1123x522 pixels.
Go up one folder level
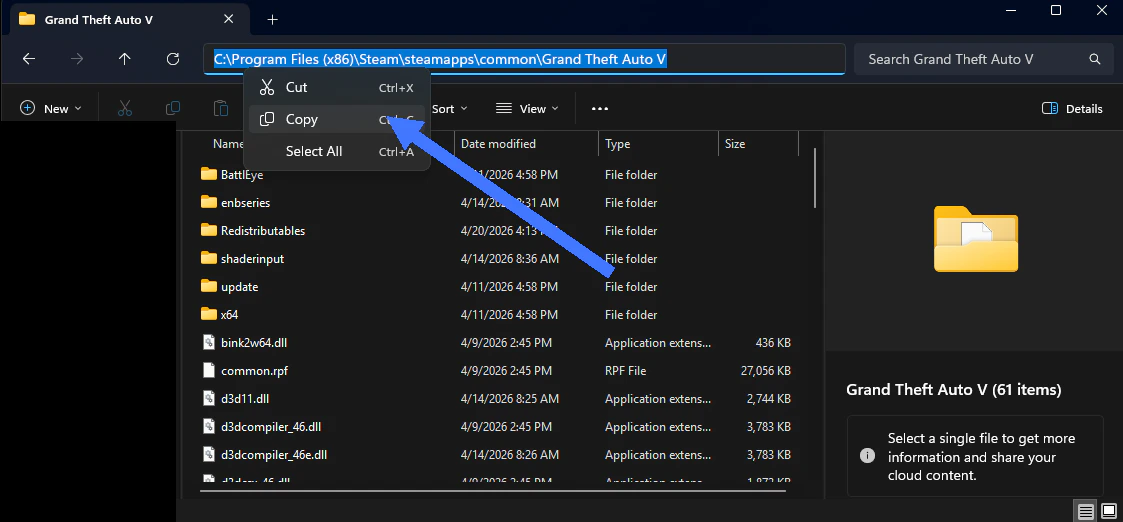125,59
